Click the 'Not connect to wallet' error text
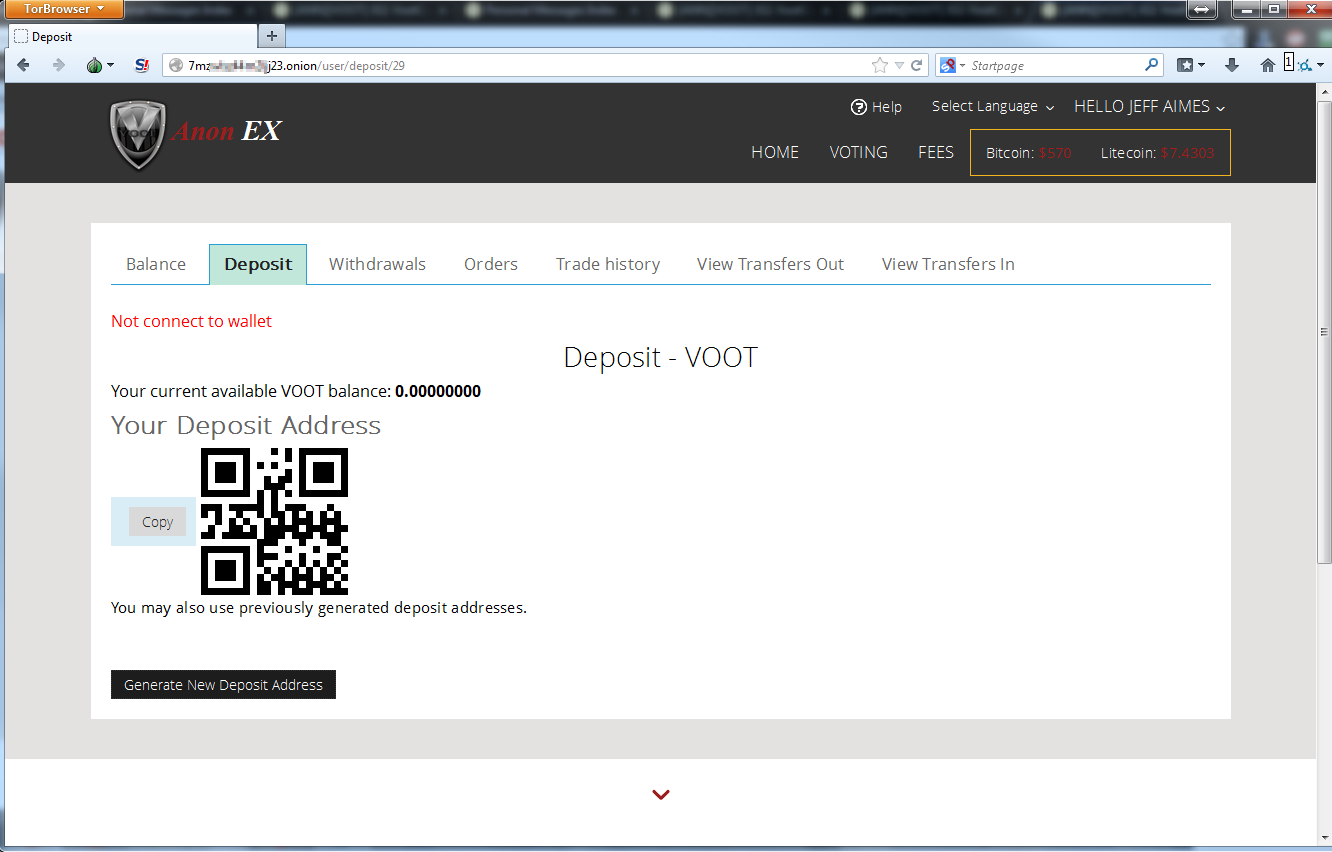1332x852 pixels. tap(191, 321)
